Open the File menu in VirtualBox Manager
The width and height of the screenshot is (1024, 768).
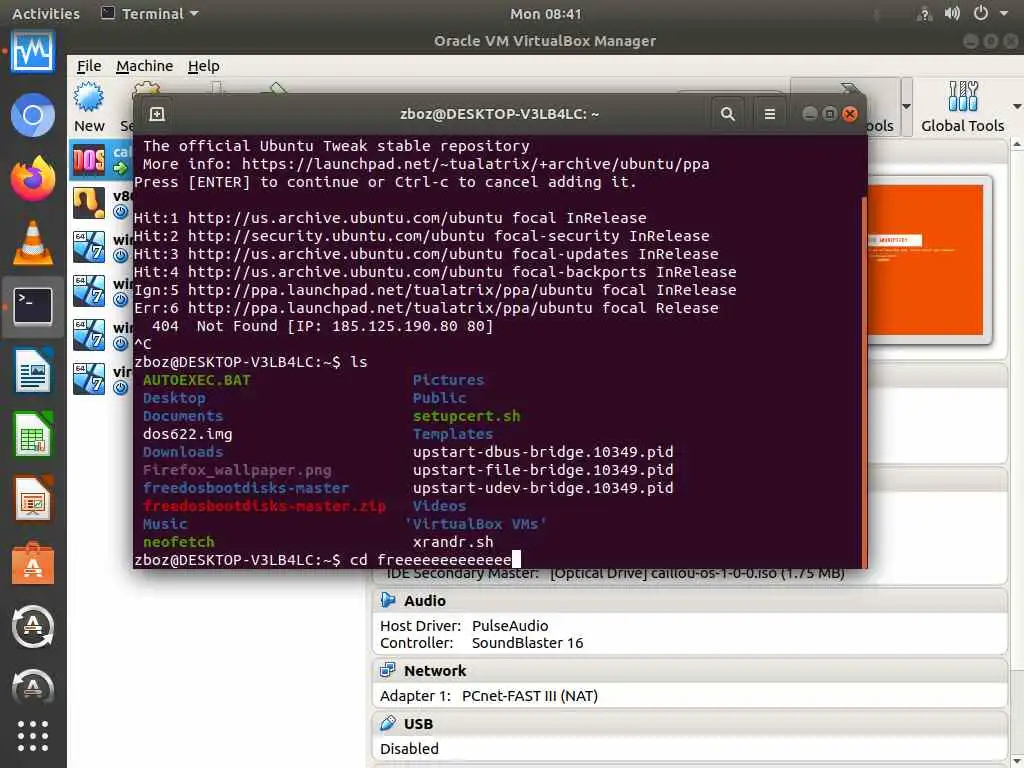tap(89, 66)
